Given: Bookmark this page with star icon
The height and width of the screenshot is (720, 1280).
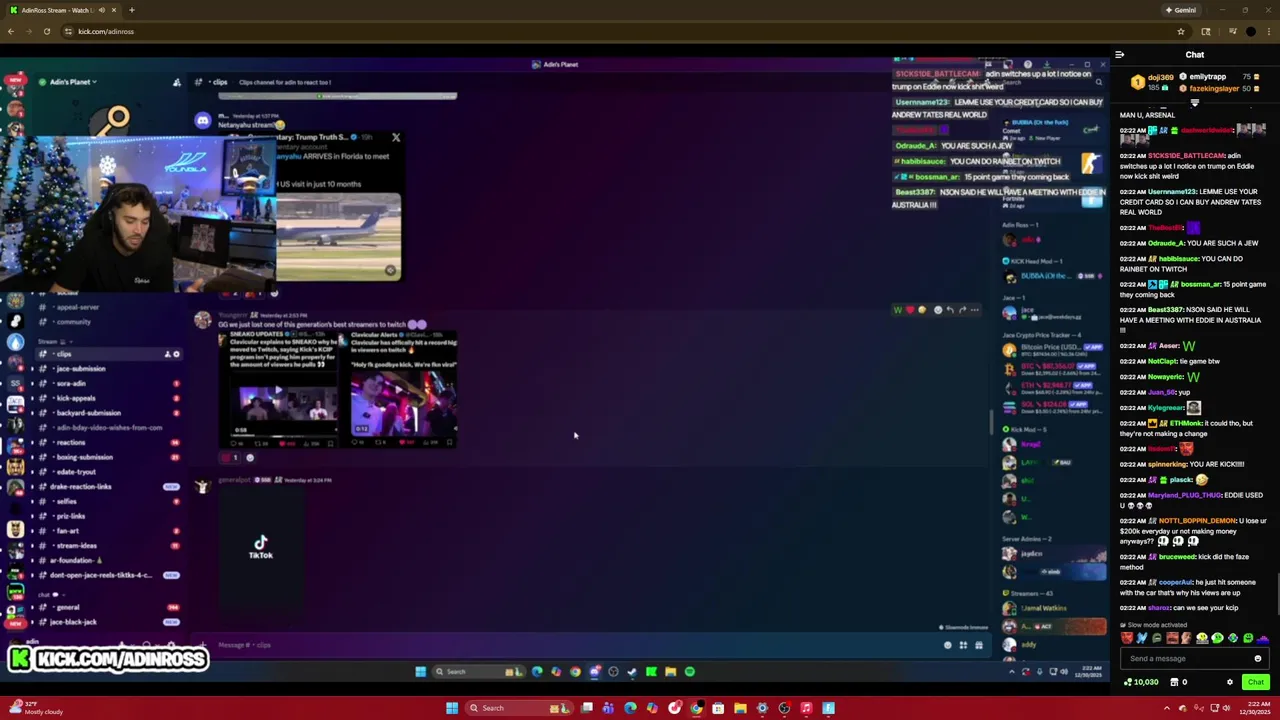Looking at the screenshot, I should click(1180, 31).
